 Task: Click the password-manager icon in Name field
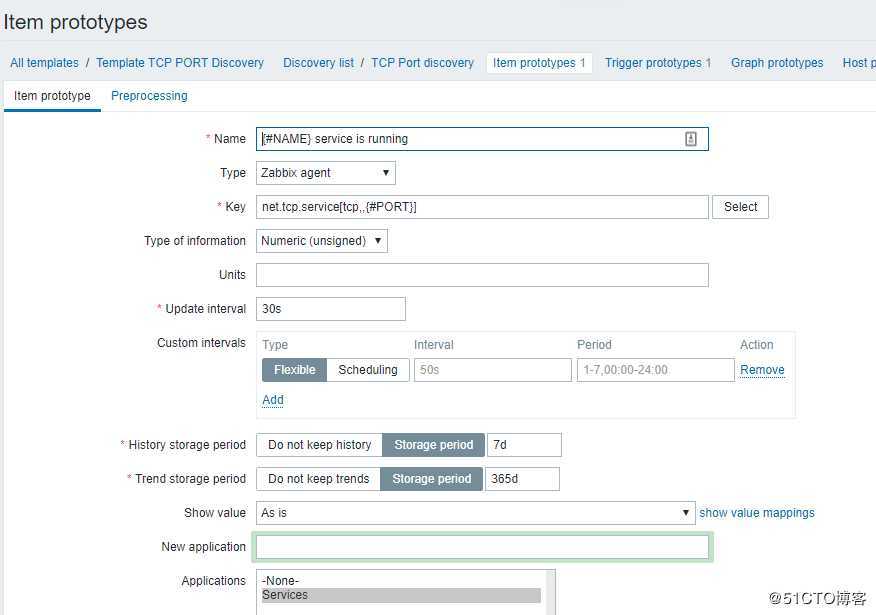[x=691, y=139]
